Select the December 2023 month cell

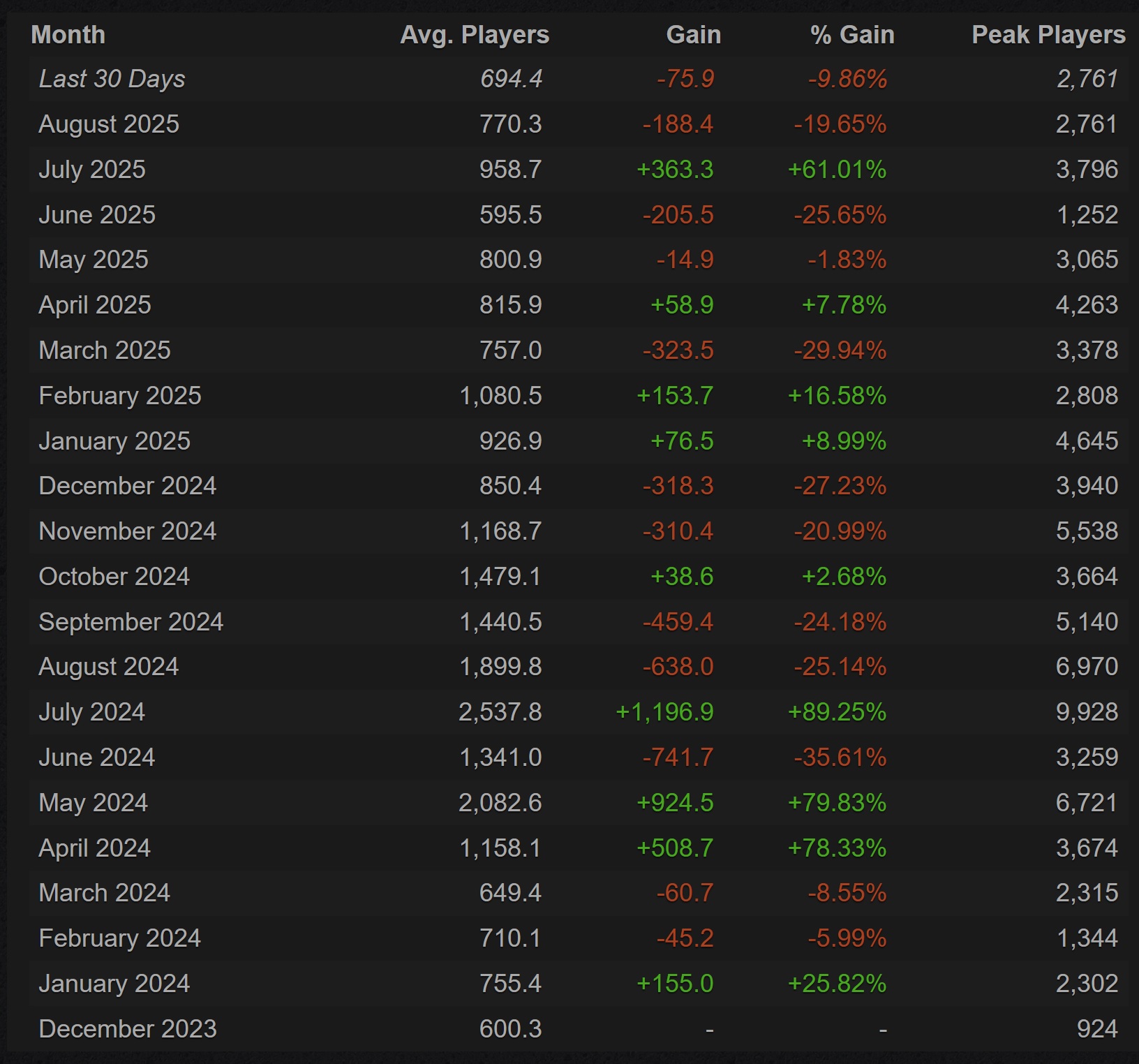(128, 1029)
